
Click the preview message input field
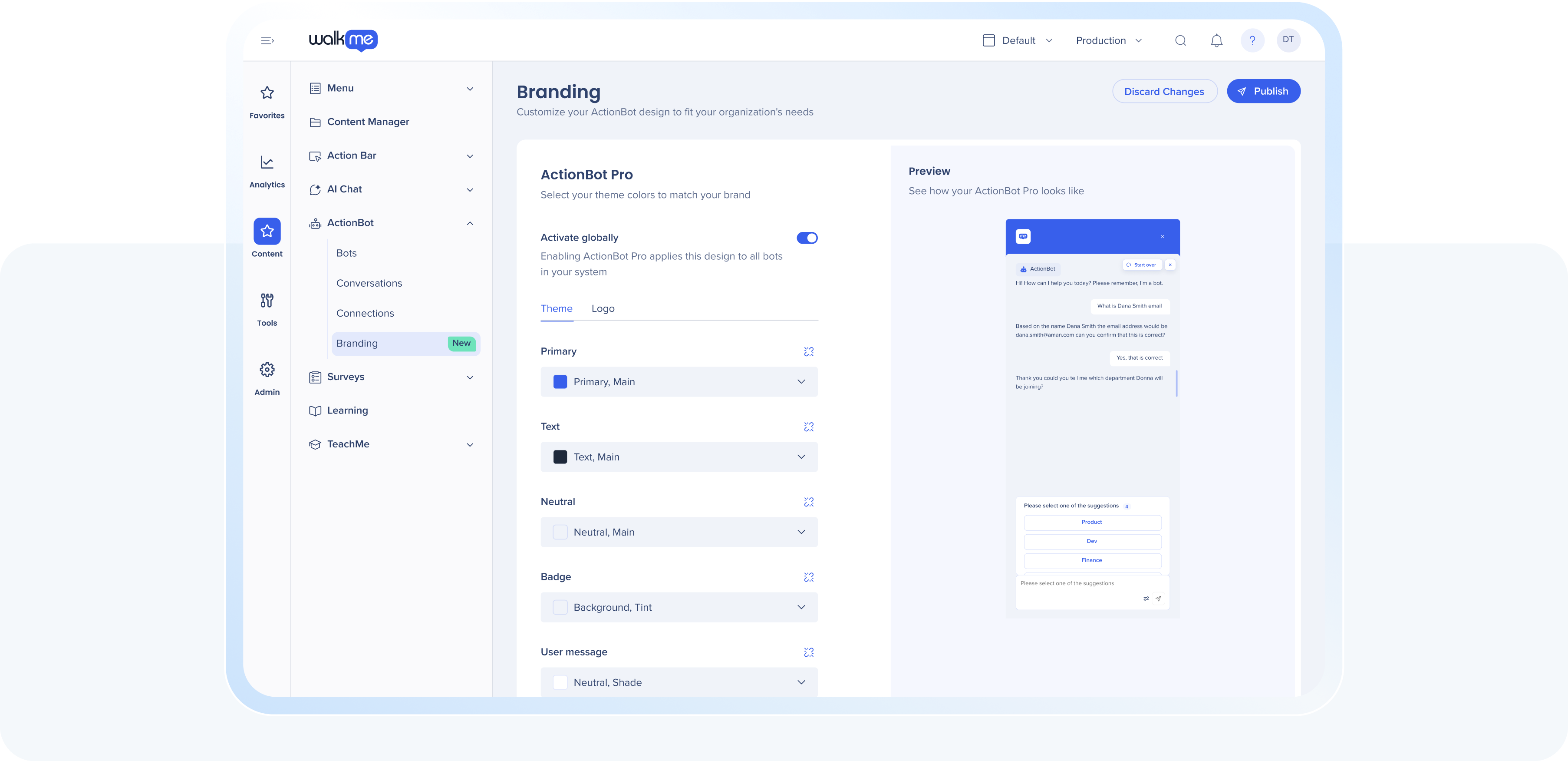1093,592
